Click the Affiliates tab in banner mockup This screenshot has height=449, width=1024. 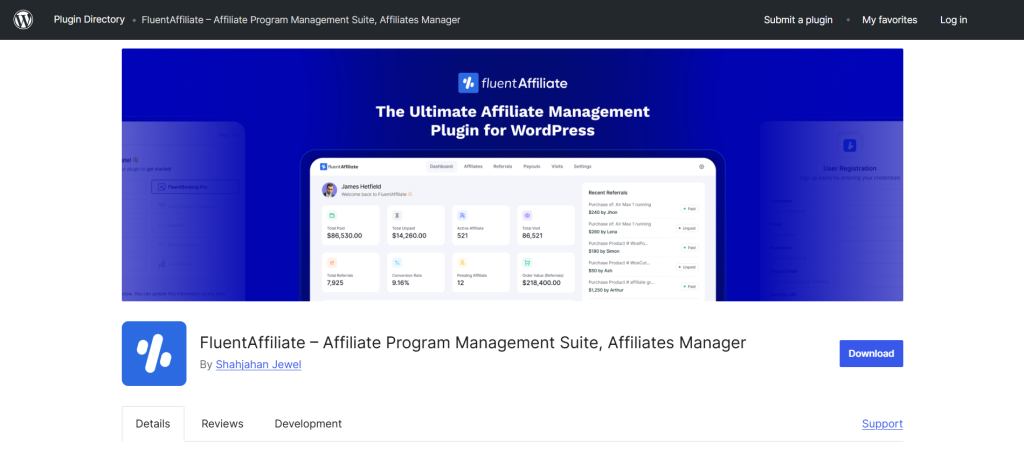(x=473, y=166)
